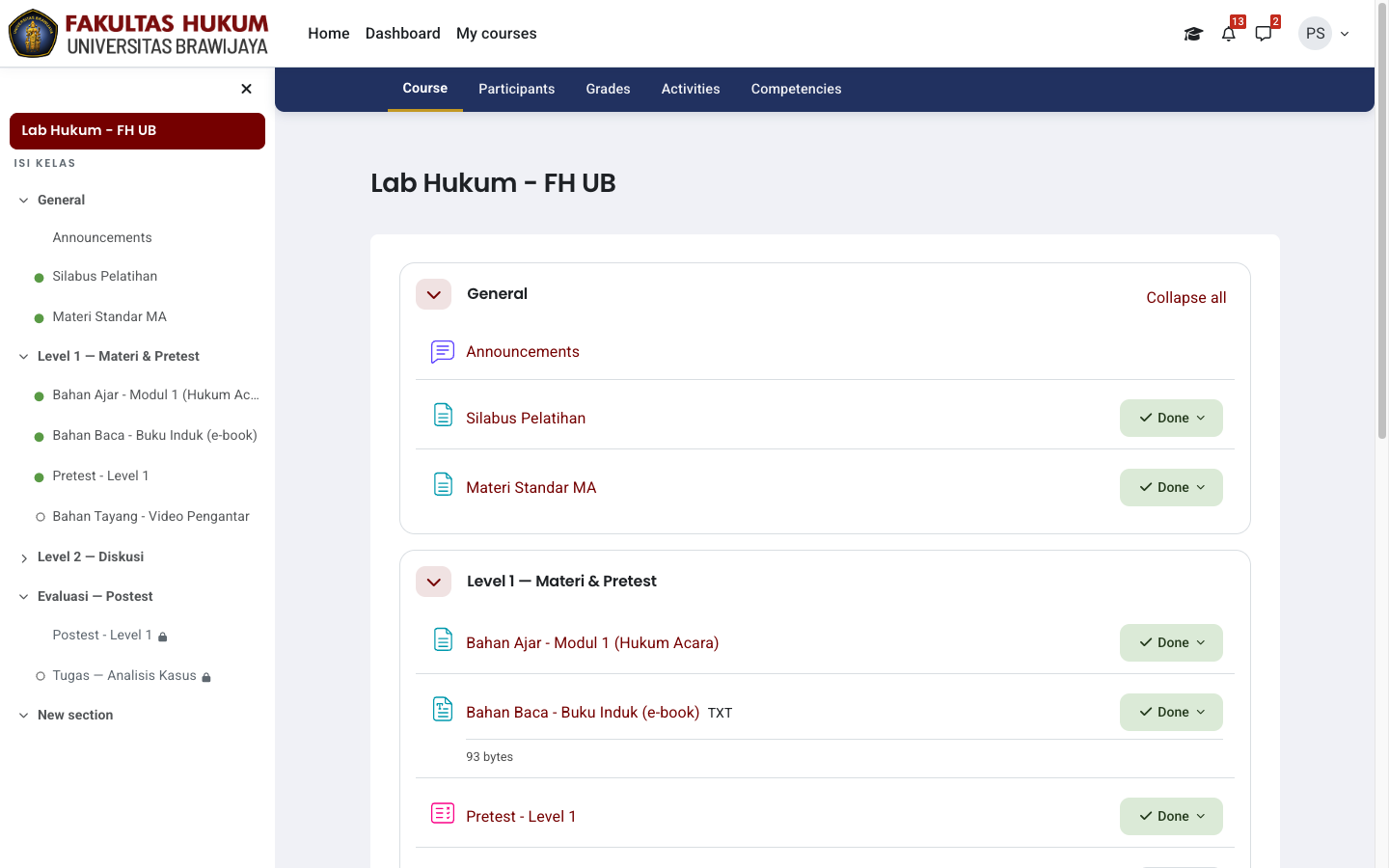Image resolution: width=1389 pixels, height=868 pixels.
Task: Toggle Done completion for Materi Standar MA
Action: tap(1171, 487)
